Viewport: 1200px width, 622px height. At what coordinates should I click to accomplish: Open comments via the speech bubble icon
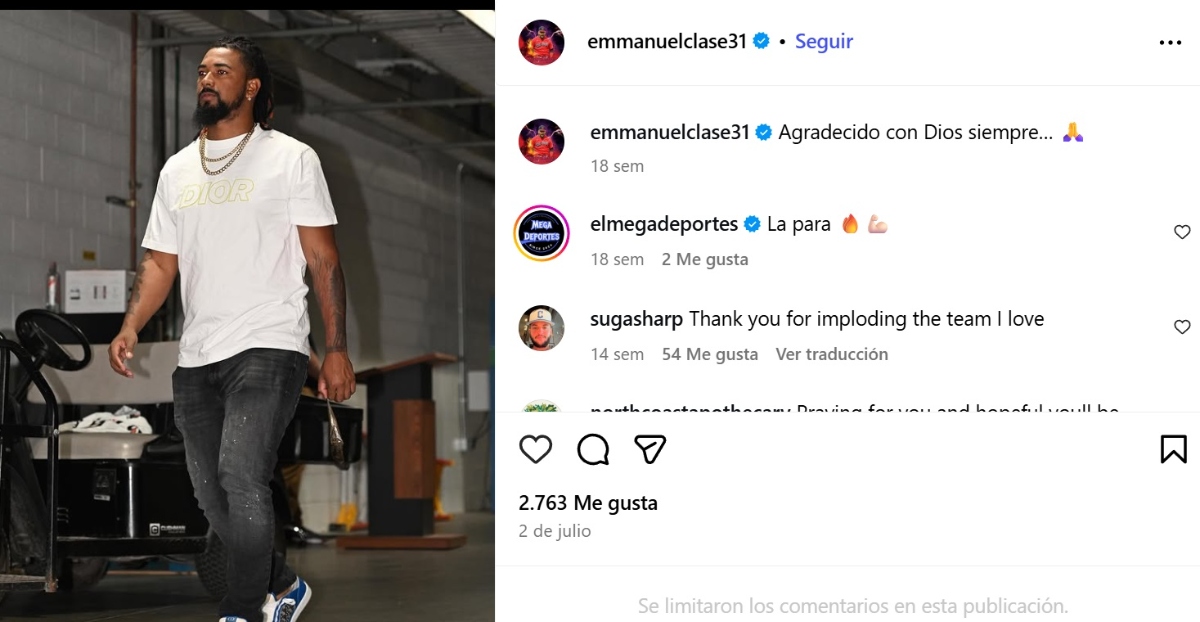[x=593, y=449]
